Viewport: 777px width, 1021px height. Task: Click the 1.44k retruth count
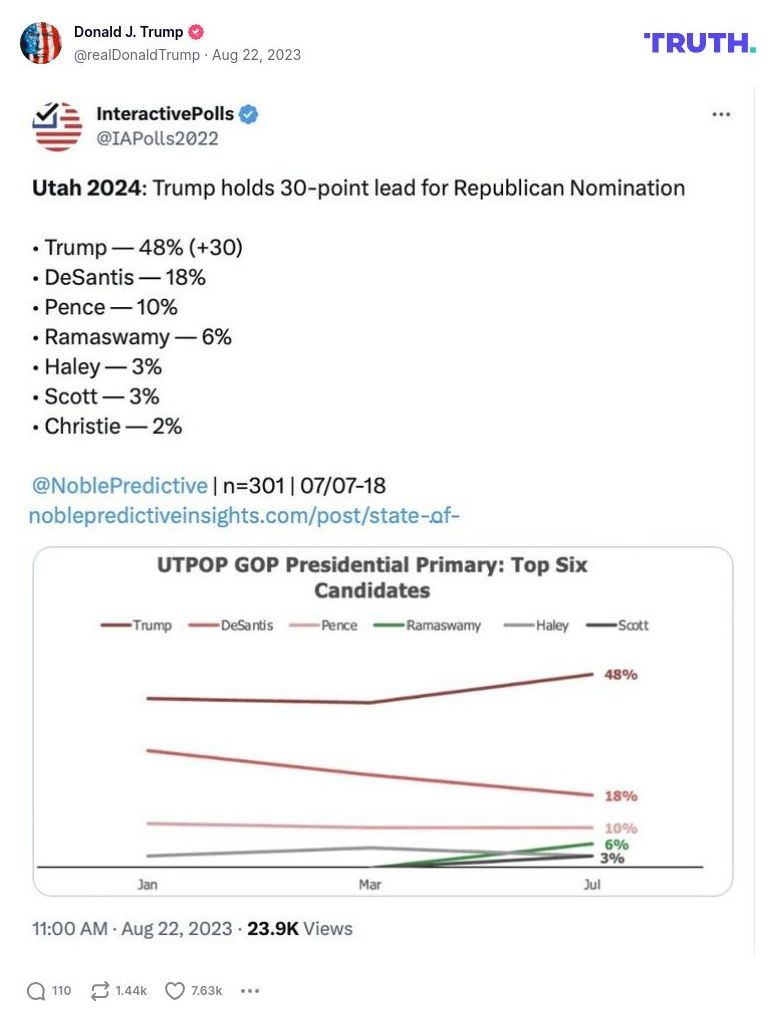click(x=132, y=991)
